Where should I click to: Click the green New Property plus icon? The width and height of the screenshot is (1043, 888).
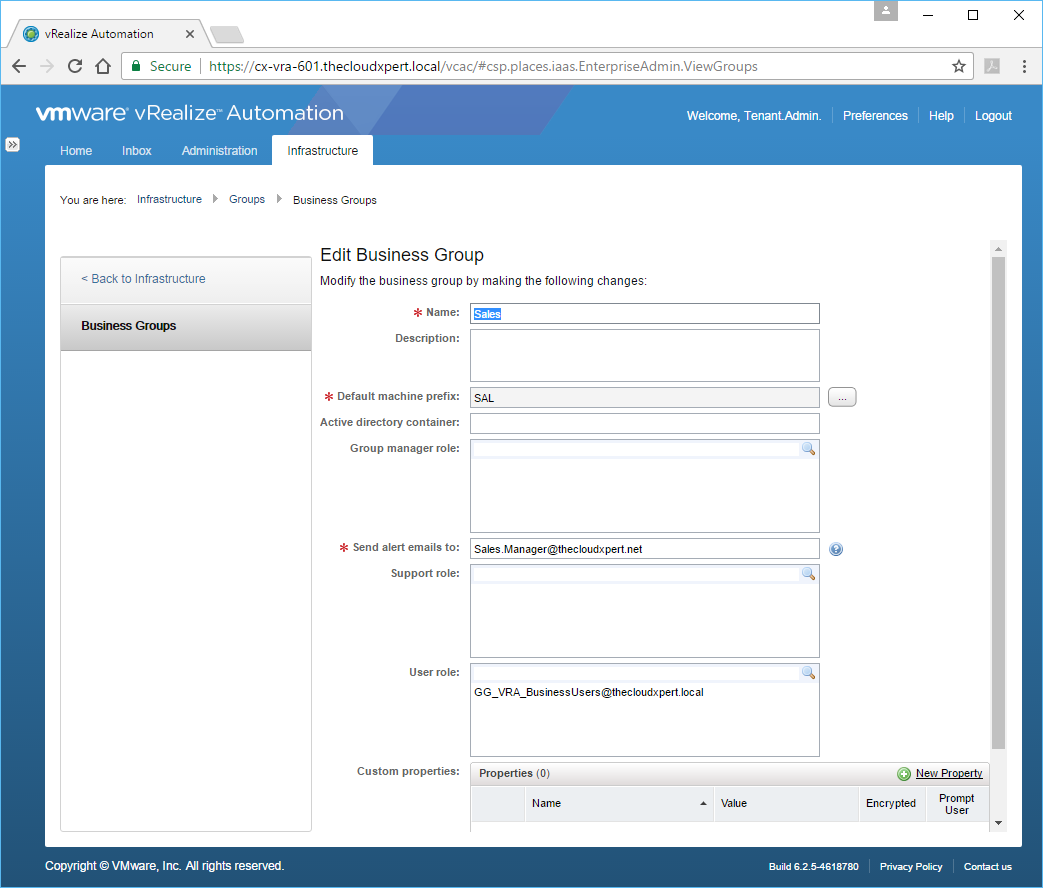[x=904, y=774]
